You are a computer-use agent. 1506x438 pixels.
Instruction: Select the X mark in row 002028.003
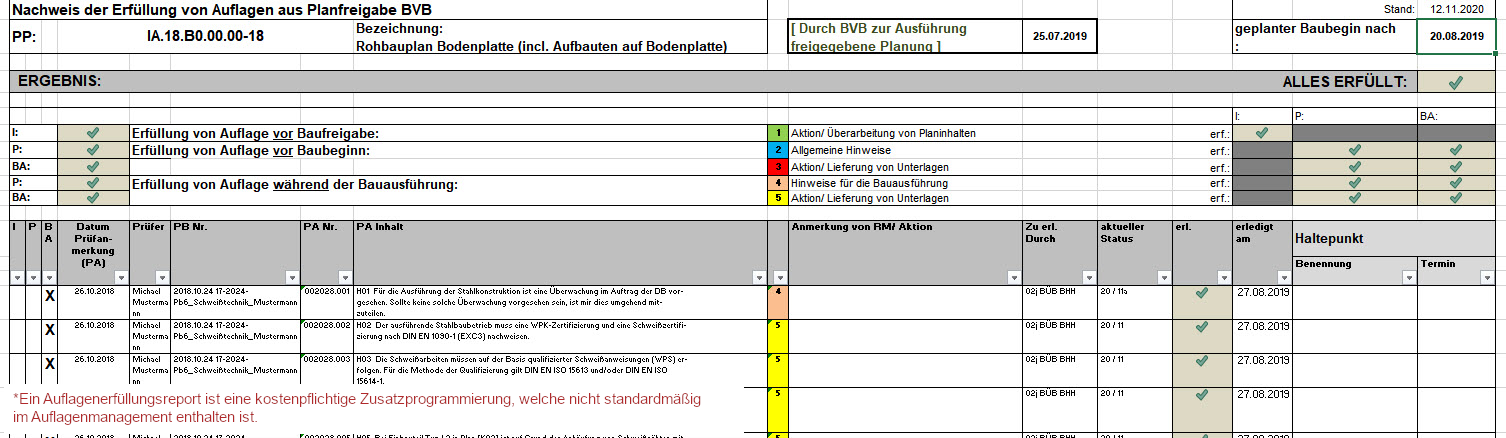click(x=49, y=365)
